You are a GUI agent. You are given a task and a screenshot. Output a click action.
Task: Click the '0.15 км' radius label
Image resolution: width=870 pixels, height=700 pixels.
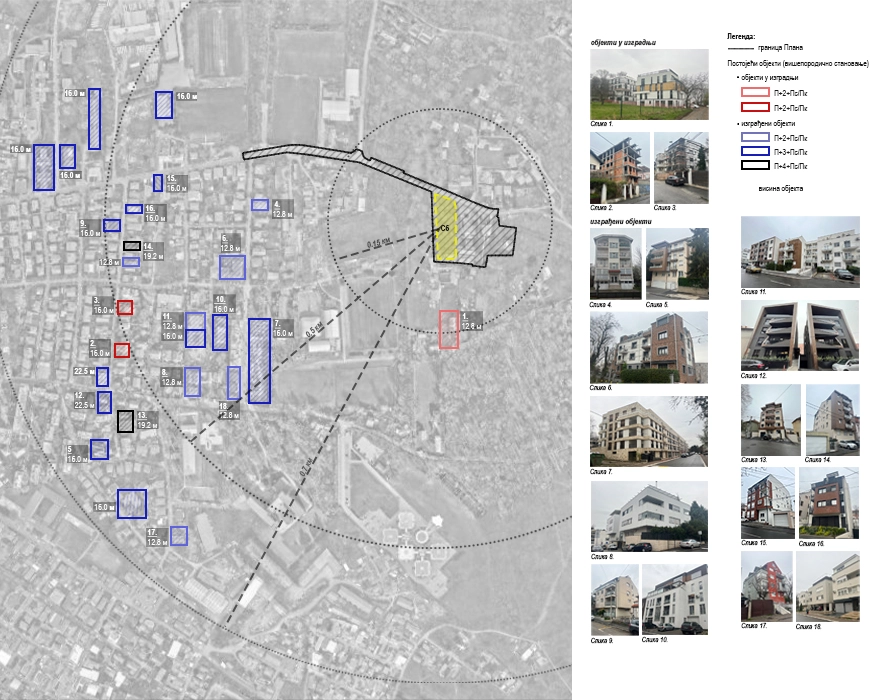coord(378,243)
